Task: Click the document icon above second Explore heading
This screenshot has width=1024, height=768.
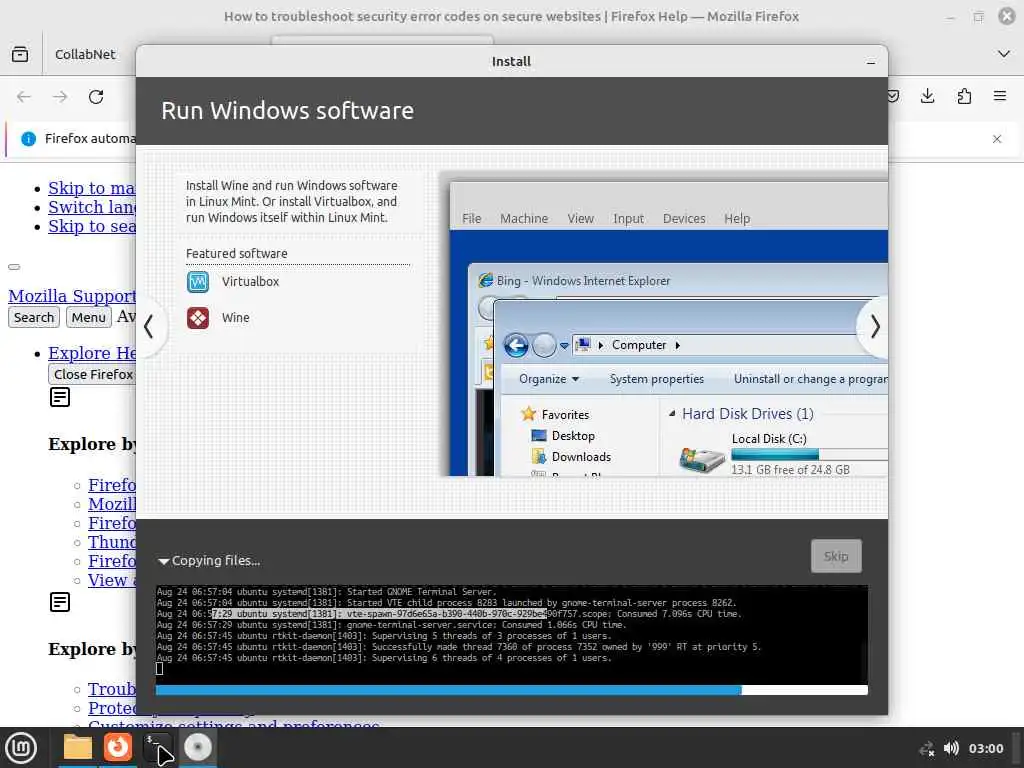Action: coord(60,602)
